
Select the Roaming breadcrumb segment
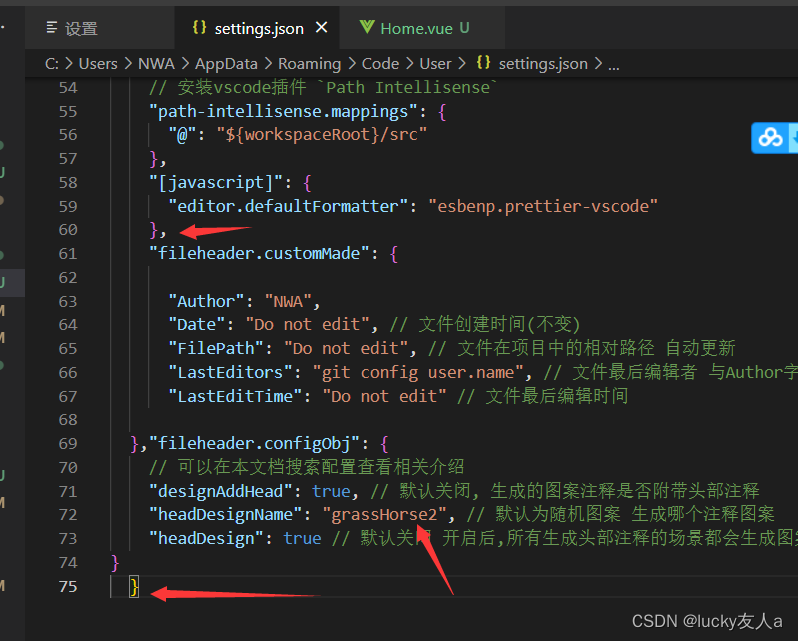pos(309,64)
